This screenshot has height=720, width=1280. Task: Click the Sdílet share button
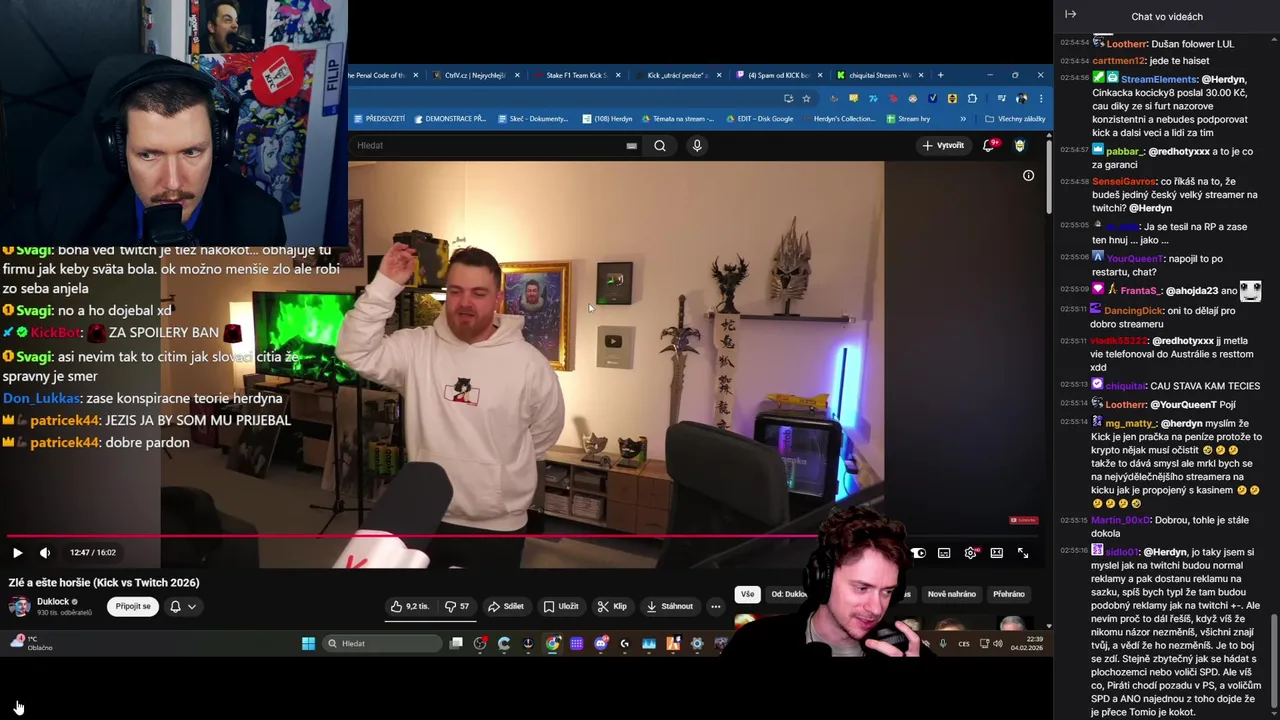point(506,606)
